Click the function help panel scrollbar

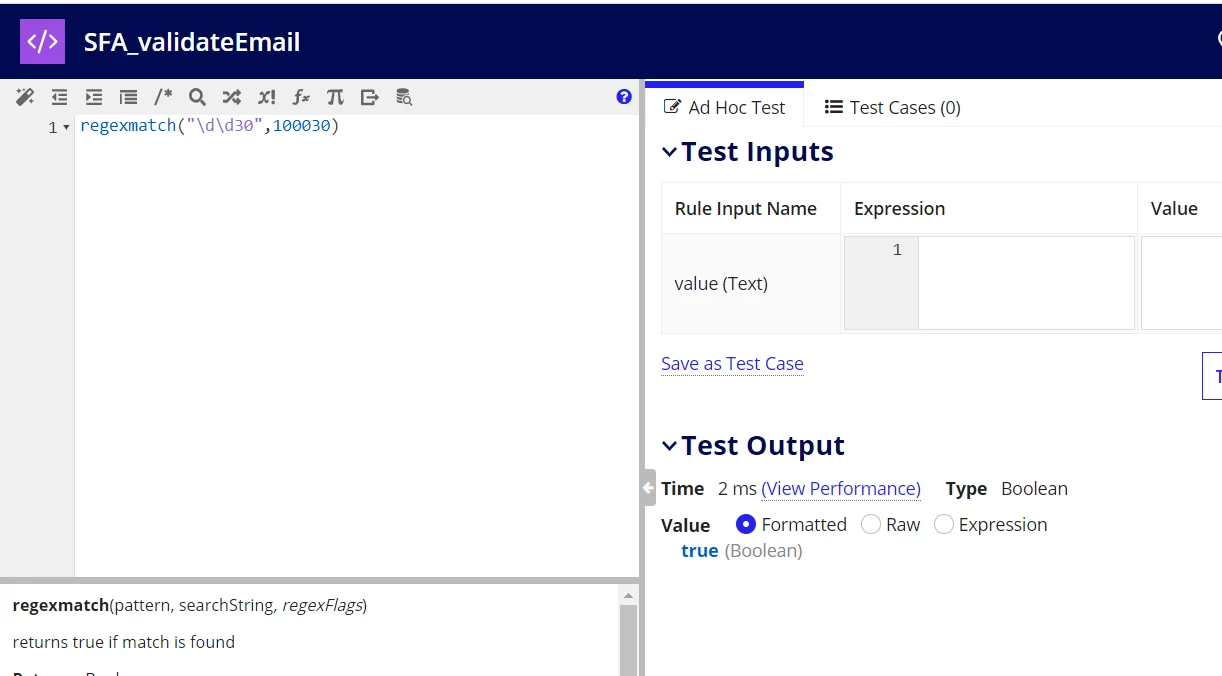628,640
